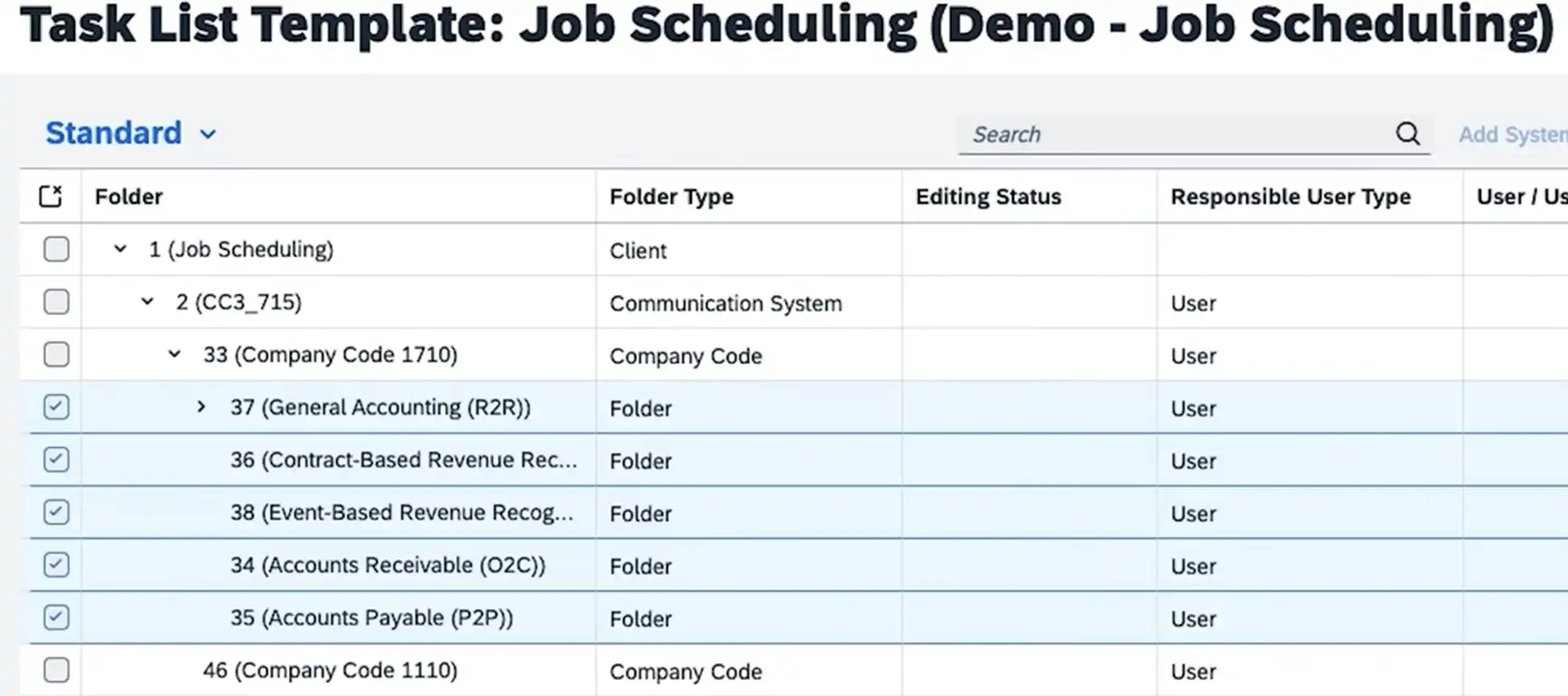1568x696 pixels.
Task: Select 33 (Company Code 1710) row text
Action: point(330,355)
